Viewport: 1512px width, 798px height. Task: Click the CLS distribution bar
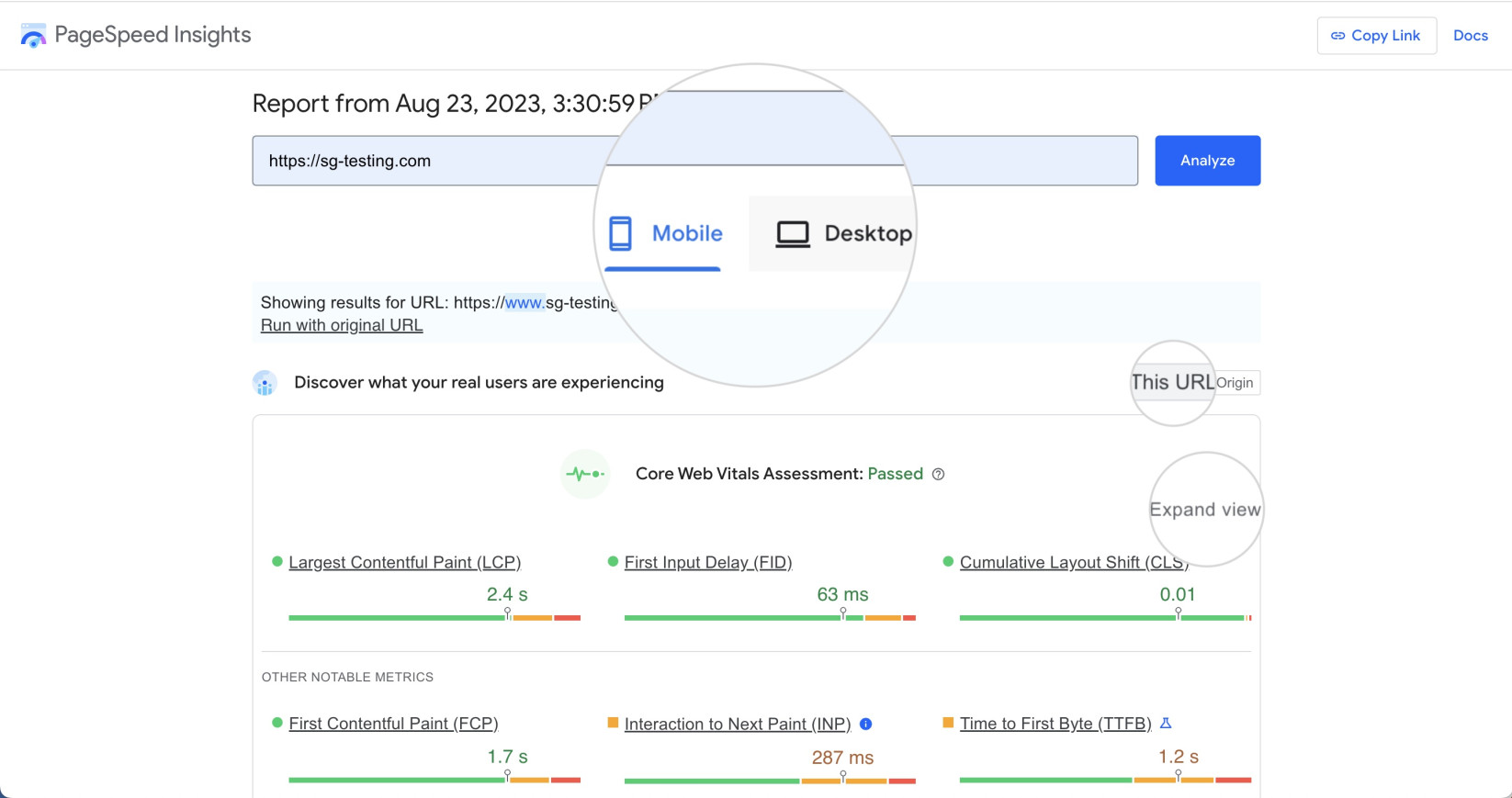1105,618
